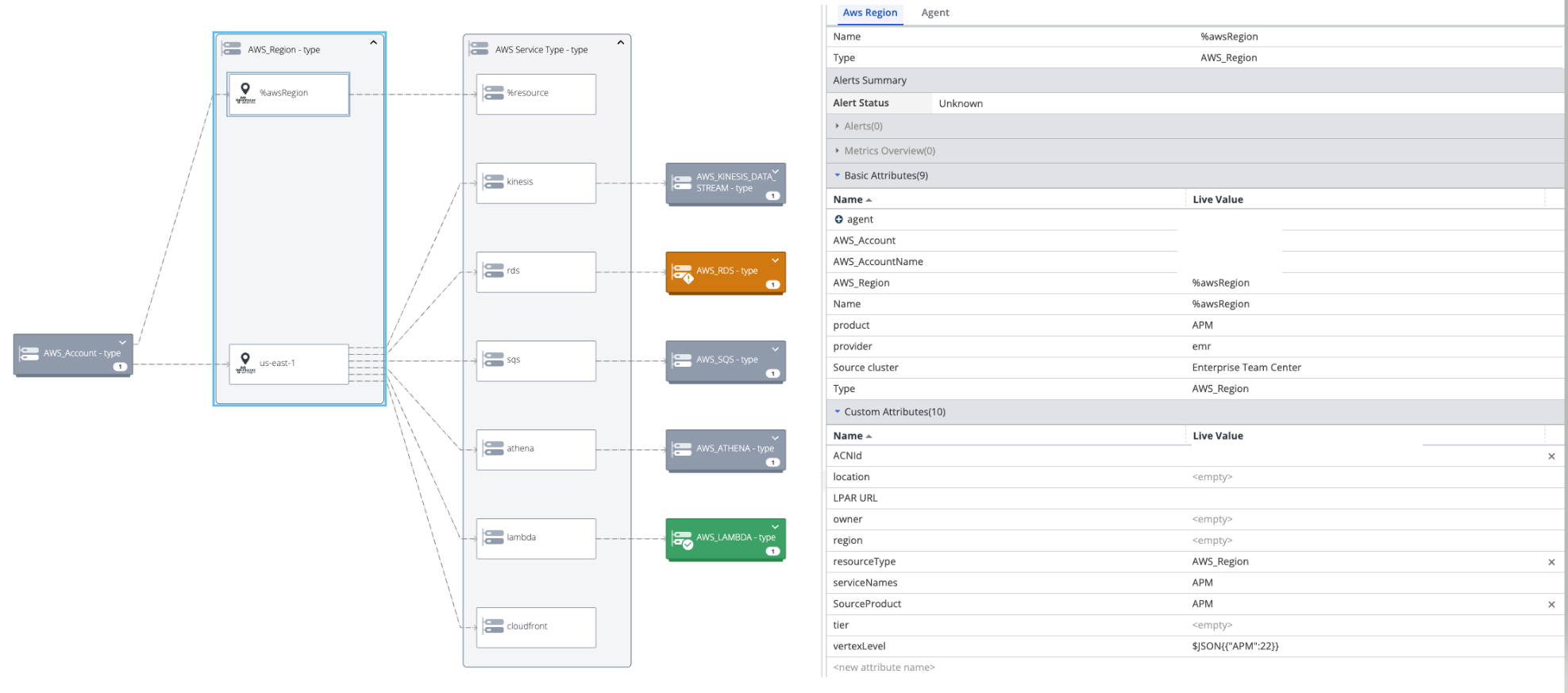The height and width of the screenshot is (693, 1568).
Task: Sort Custom Attributes by Name column
Action: tap(848, 436)
